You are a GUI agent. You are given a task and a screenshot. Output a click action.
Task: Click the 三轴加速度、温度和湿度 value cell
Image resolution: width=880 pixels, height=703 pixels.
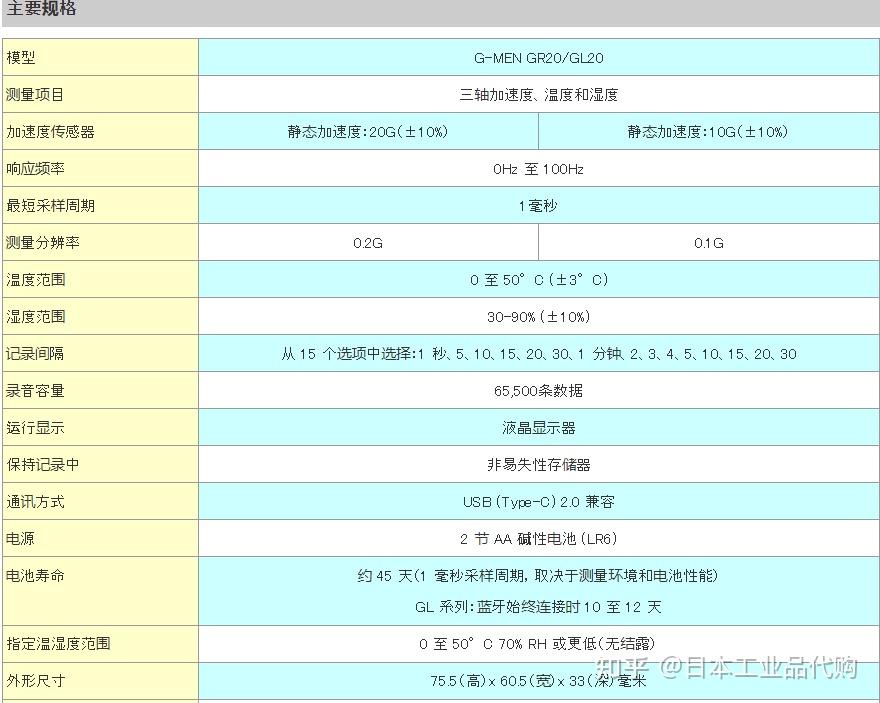click(x=540, y=94)
